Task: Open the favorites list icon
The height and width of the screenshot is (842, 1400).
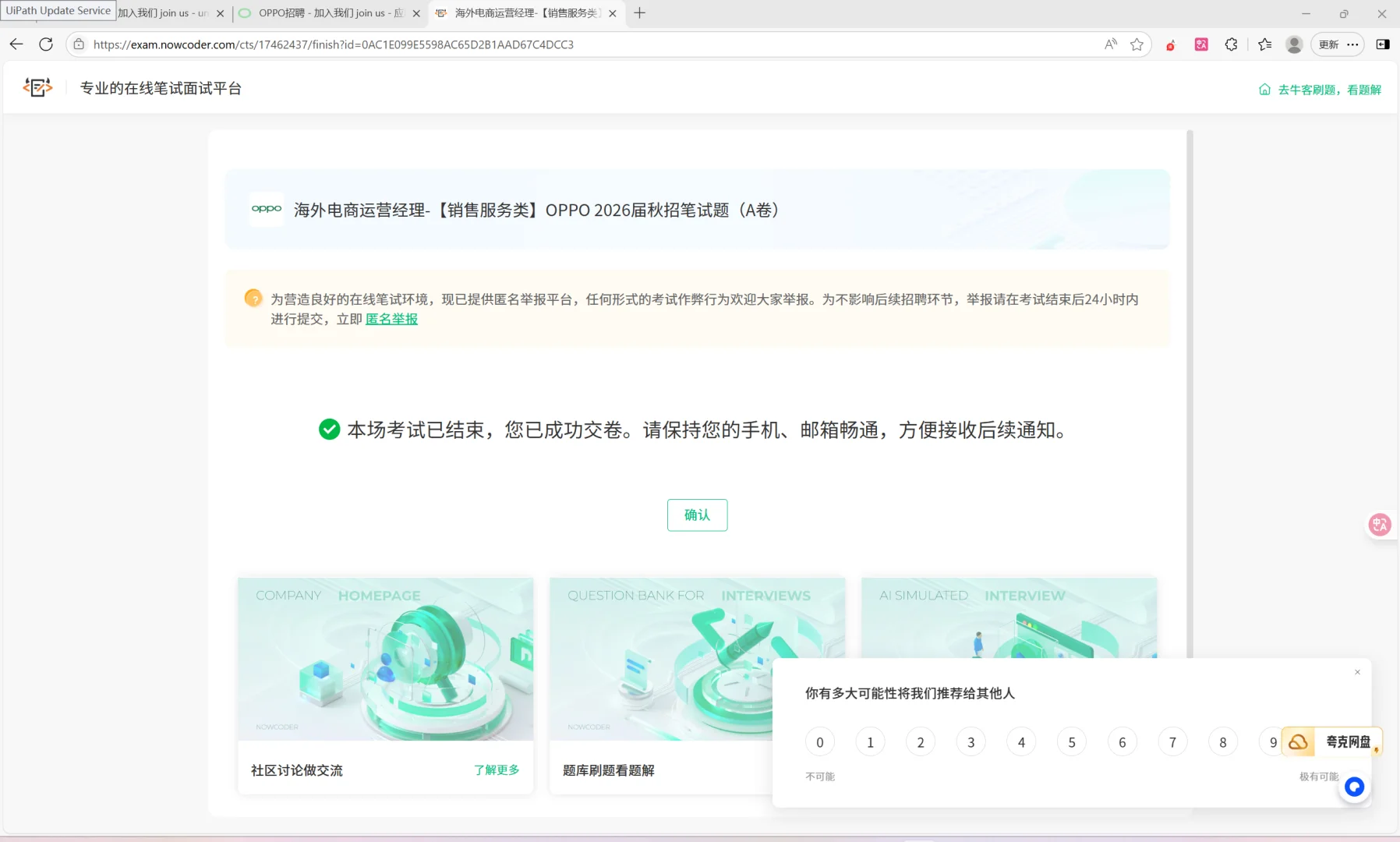Action: [x=1264, y=44]
